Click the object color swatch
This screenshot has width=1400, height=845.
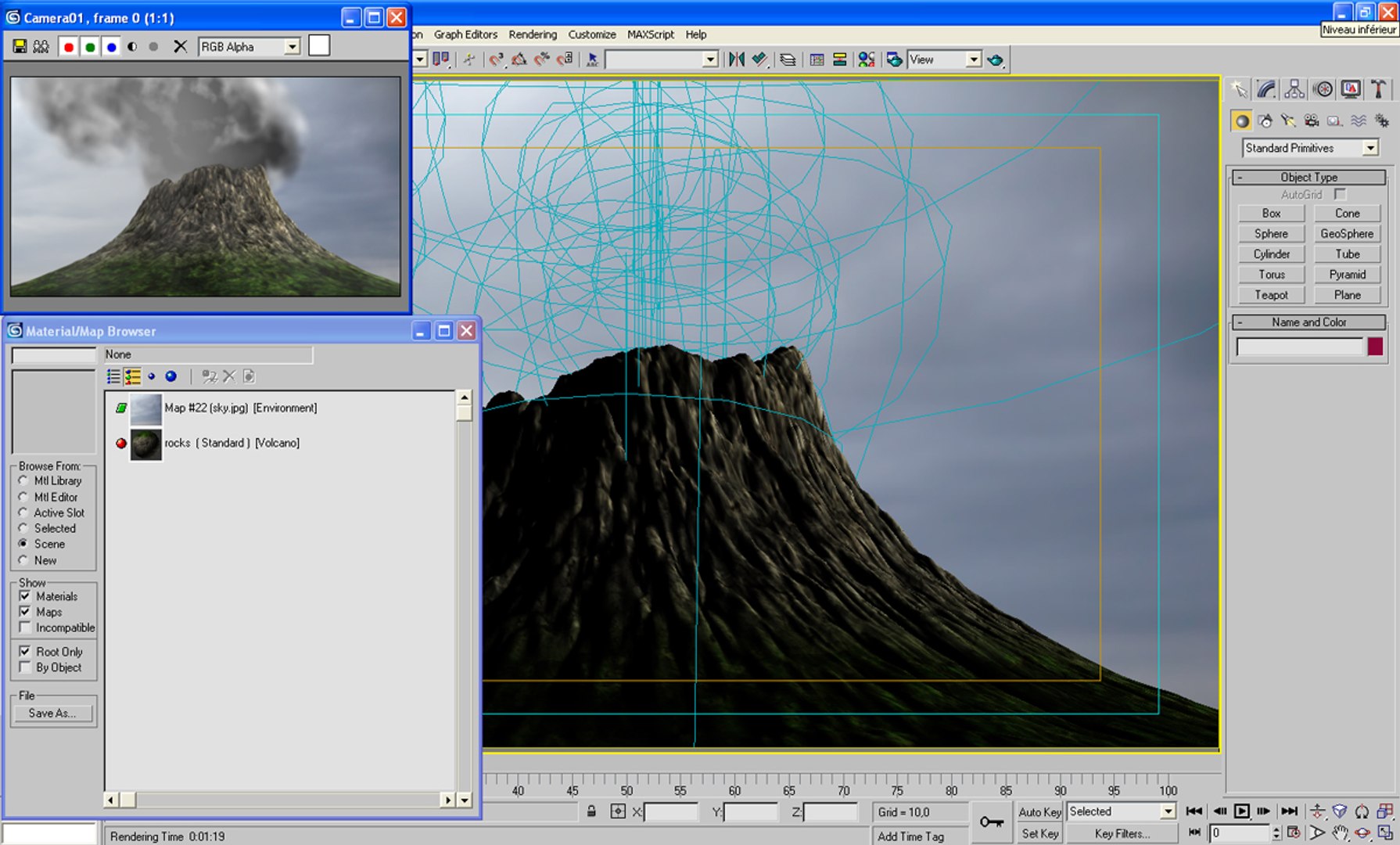tap(1375, 347)
